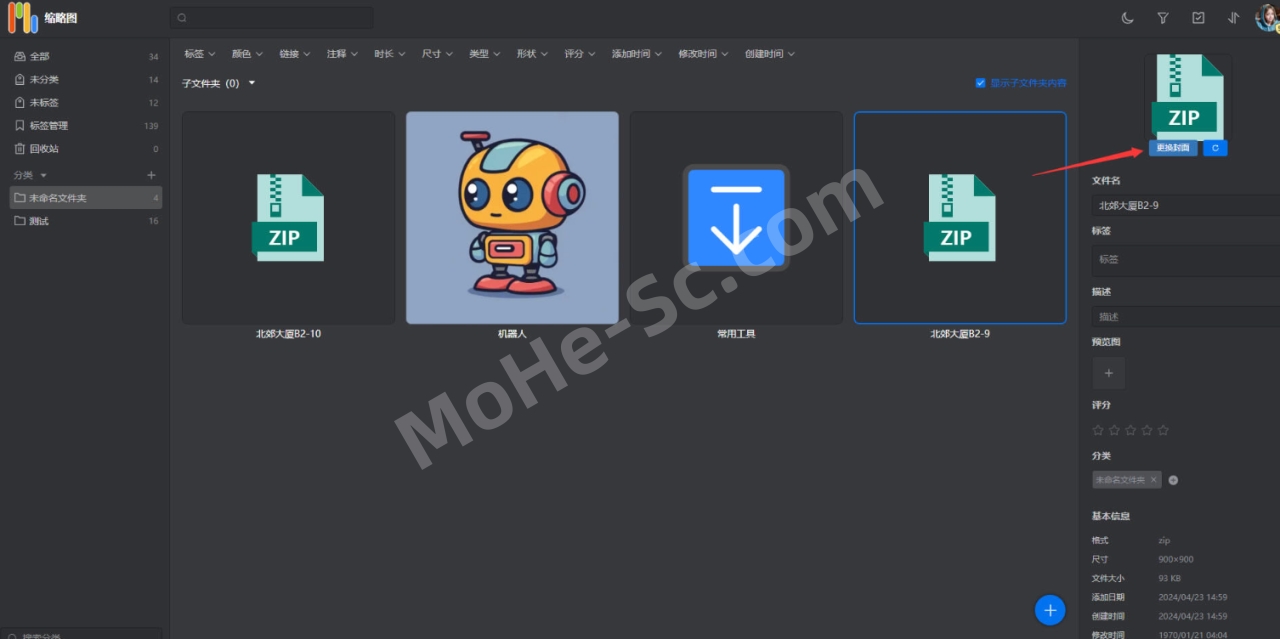
Task: Select the 机器人 robot thumbnail
Action: coord(512,218)
